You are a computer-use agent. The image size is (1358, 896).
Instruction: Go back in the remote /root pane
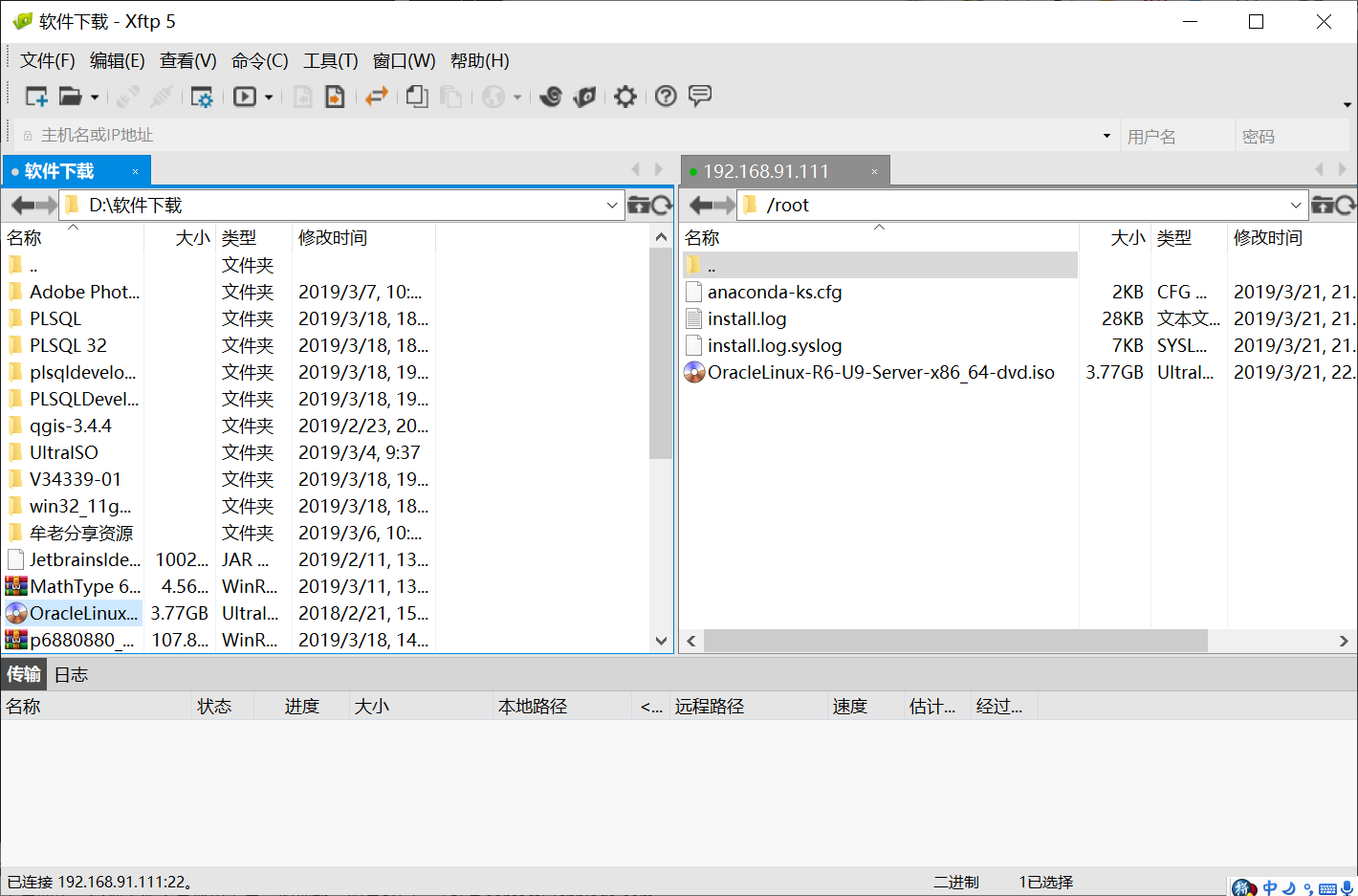click(x=700, y=205)
